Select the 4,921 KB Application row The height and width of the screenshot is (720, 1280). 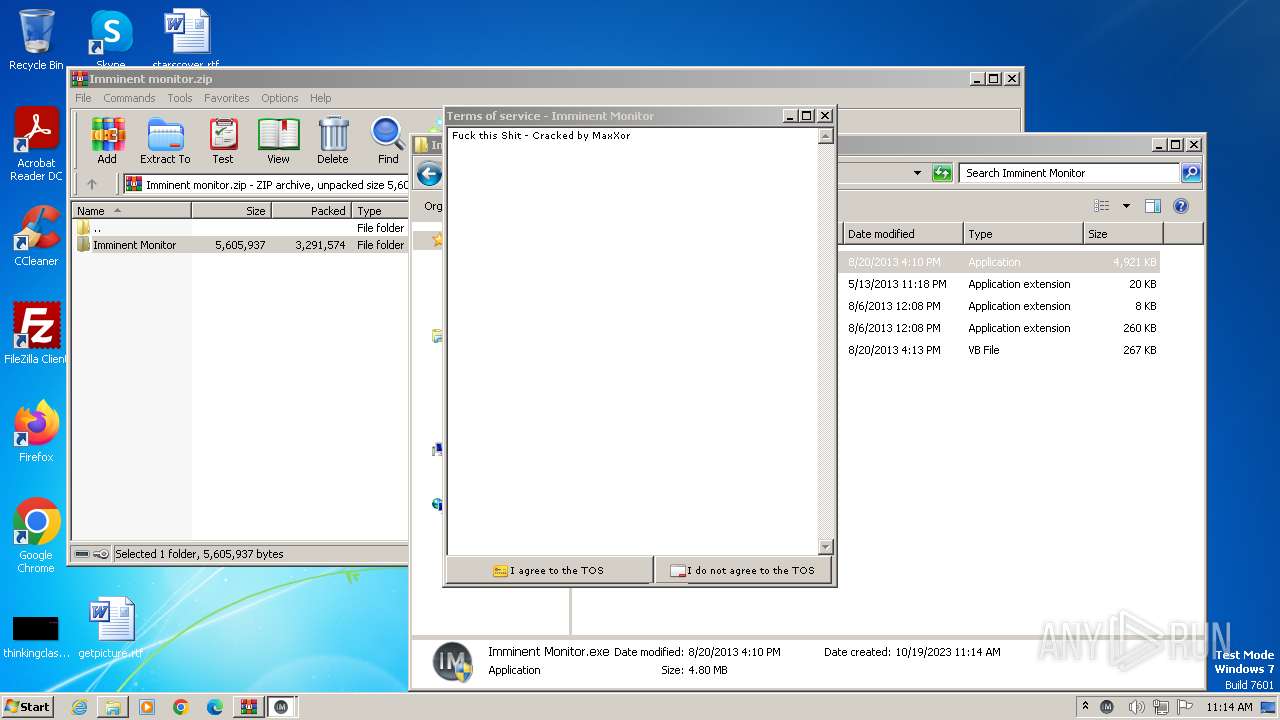[x=1002, y=262]
